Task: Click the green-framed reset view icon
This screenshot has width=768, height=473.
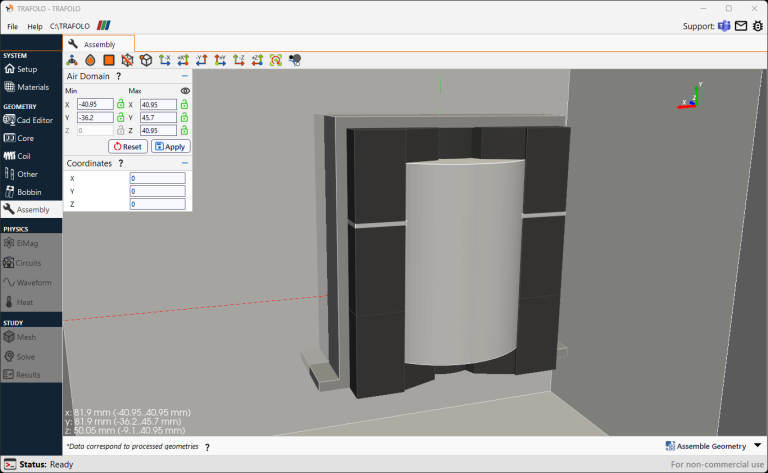Action: point(276,60)
